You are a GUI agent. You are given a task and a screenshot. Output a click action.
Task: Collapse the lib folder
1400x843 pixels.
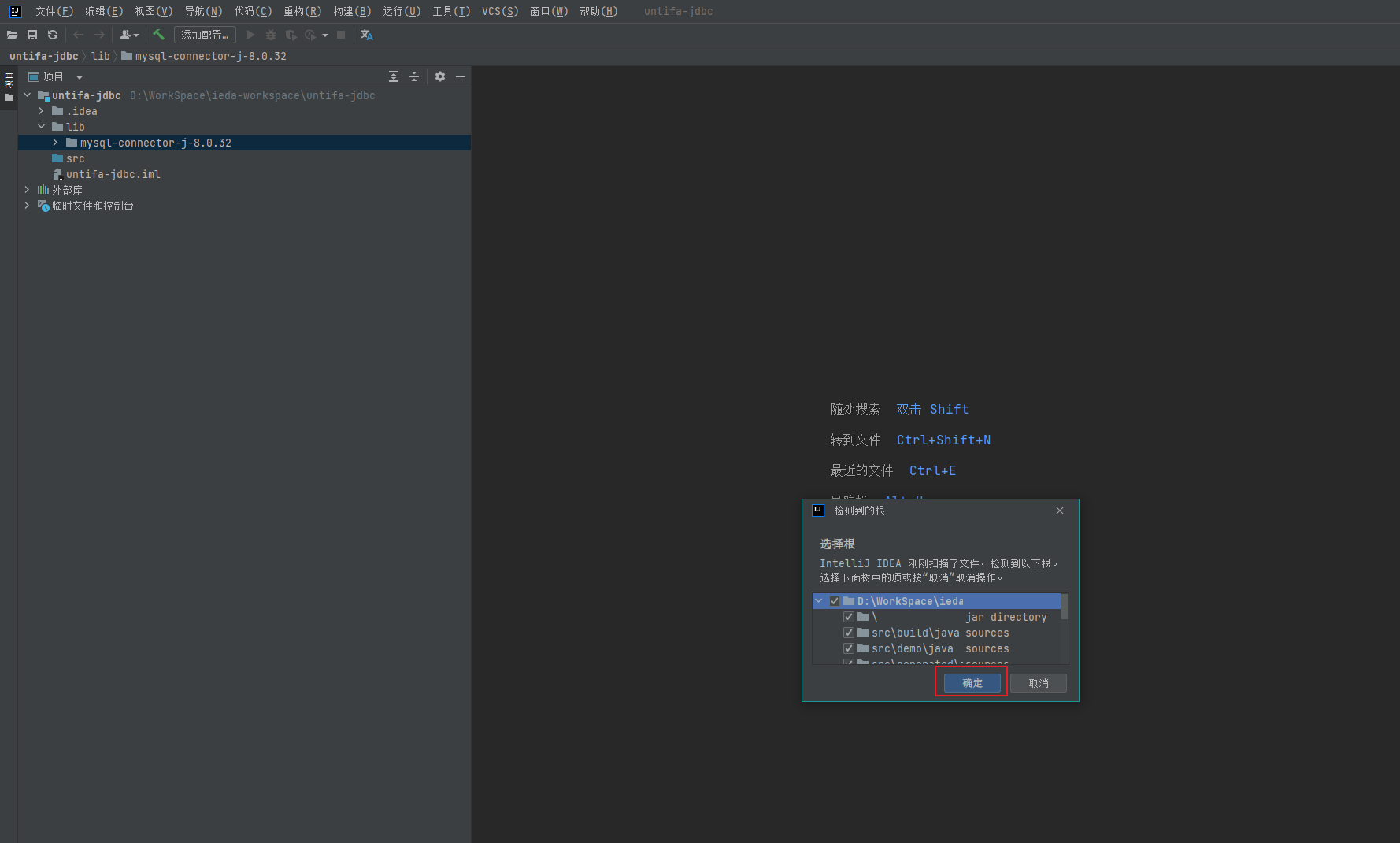click(x=41, y=127)
